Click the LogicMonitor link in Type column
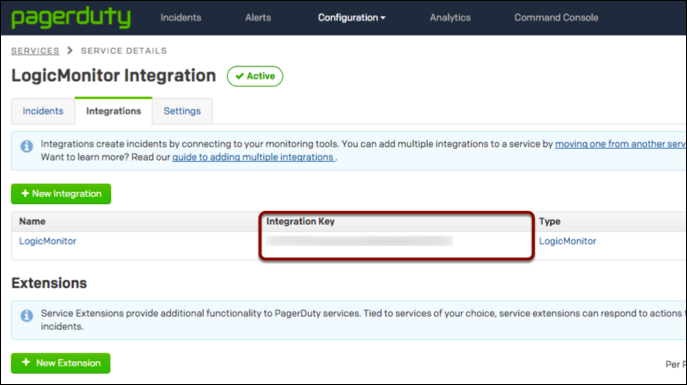The image size is (687, 385). click(x=567, y=241)
